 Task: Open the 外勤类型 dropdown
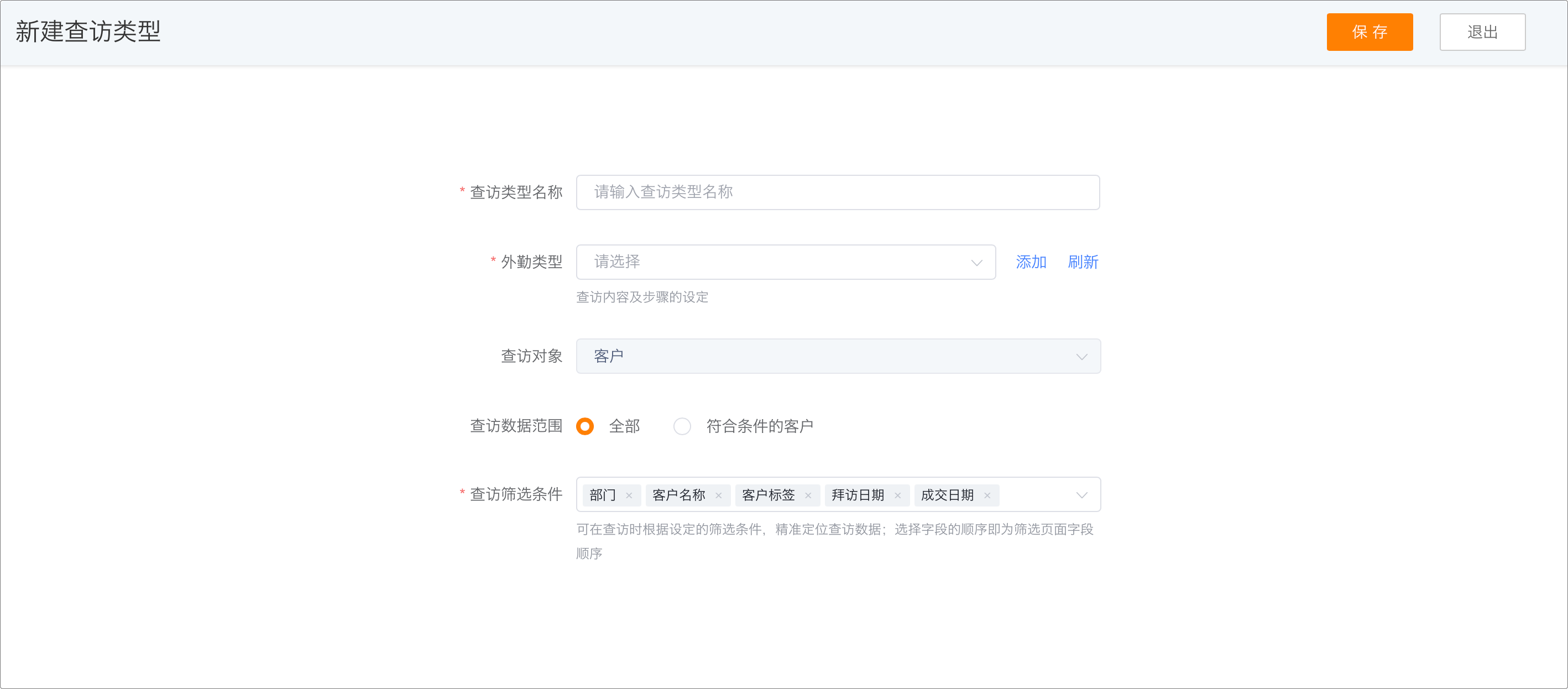[785, 262]
